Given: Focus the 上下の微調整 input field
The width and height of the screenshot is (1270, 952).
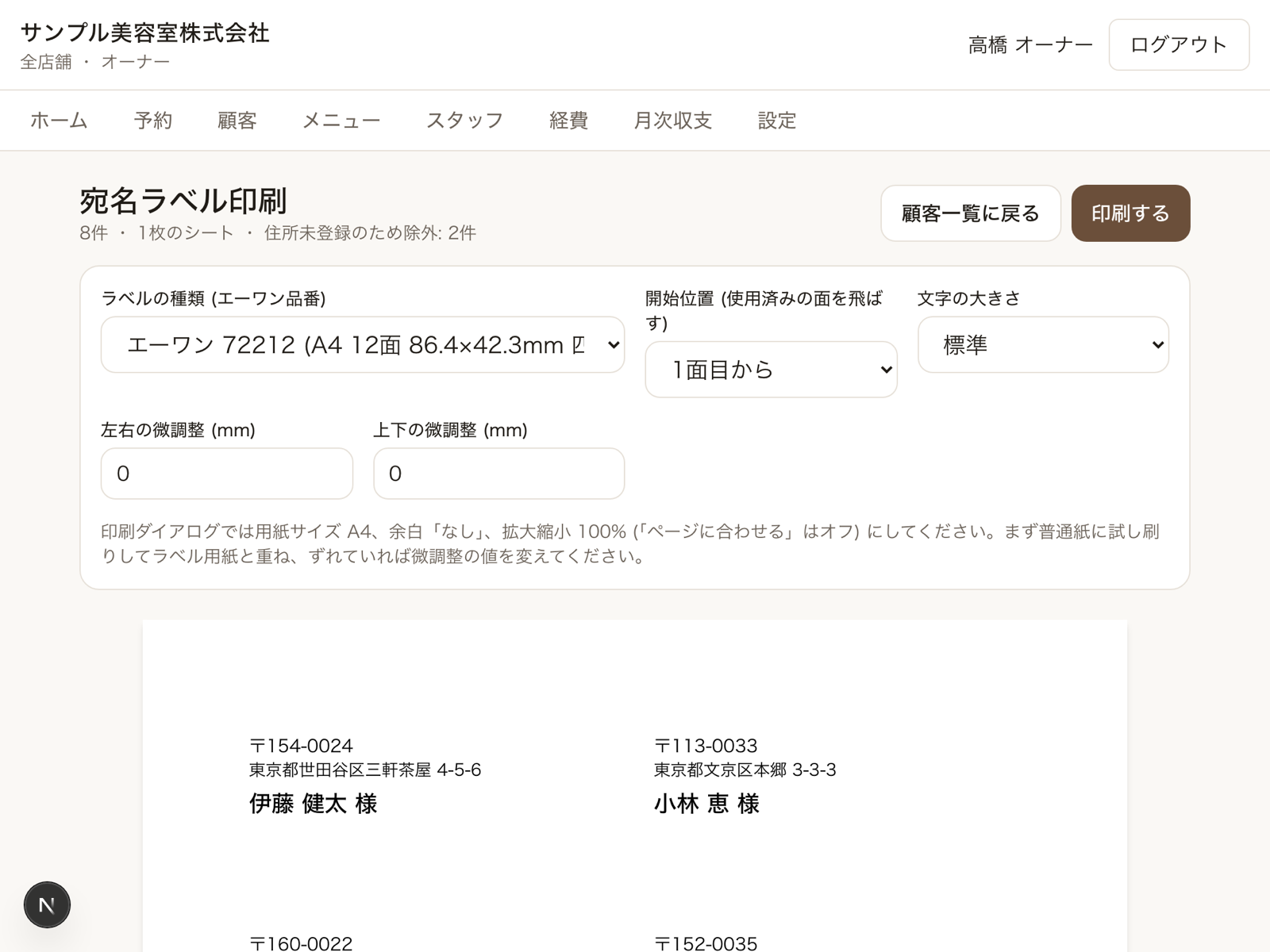Looking at the screenshot, I should [499, 474].
